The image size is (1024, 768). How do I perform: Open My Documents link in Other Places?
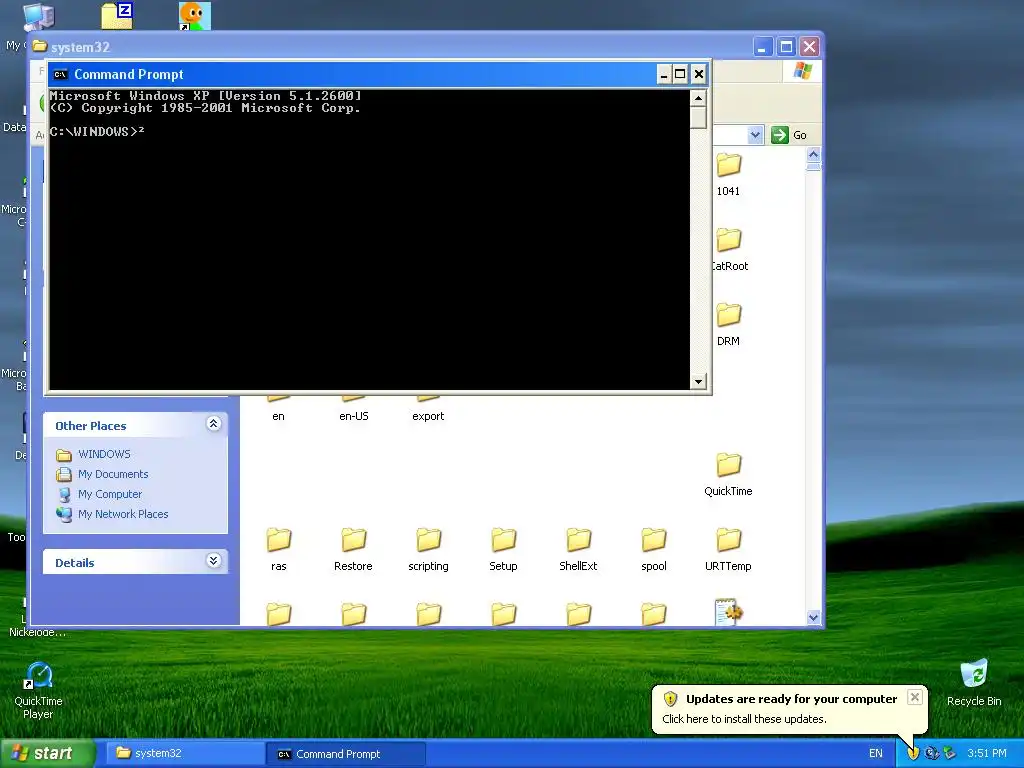click(113, 474)
